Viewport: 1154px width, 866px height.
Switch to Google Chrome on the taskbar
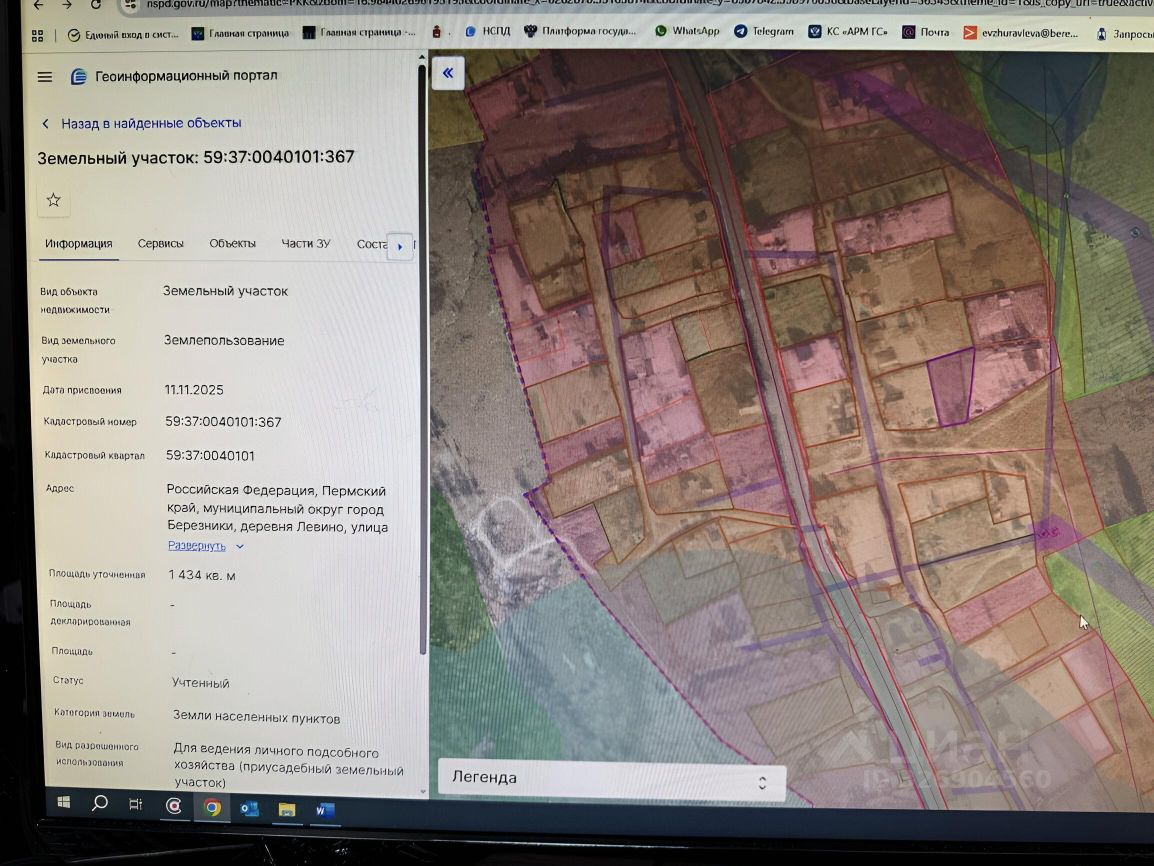(212, 808)
